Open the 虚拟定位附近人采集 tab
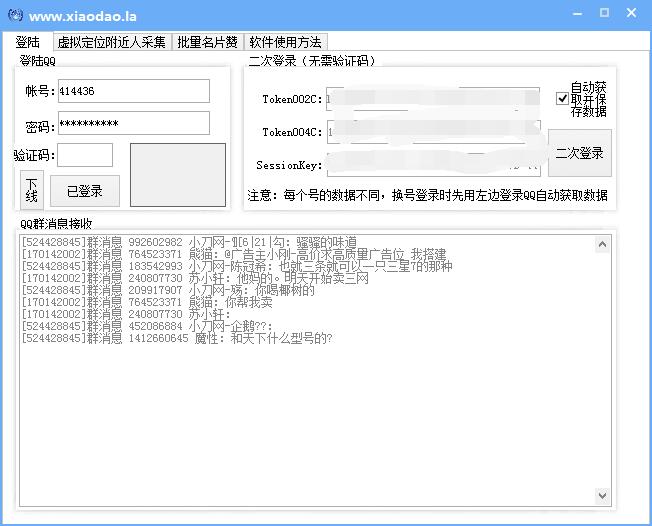Image resolution: width=652 pixels, height=526 pixels. point(112,42)
